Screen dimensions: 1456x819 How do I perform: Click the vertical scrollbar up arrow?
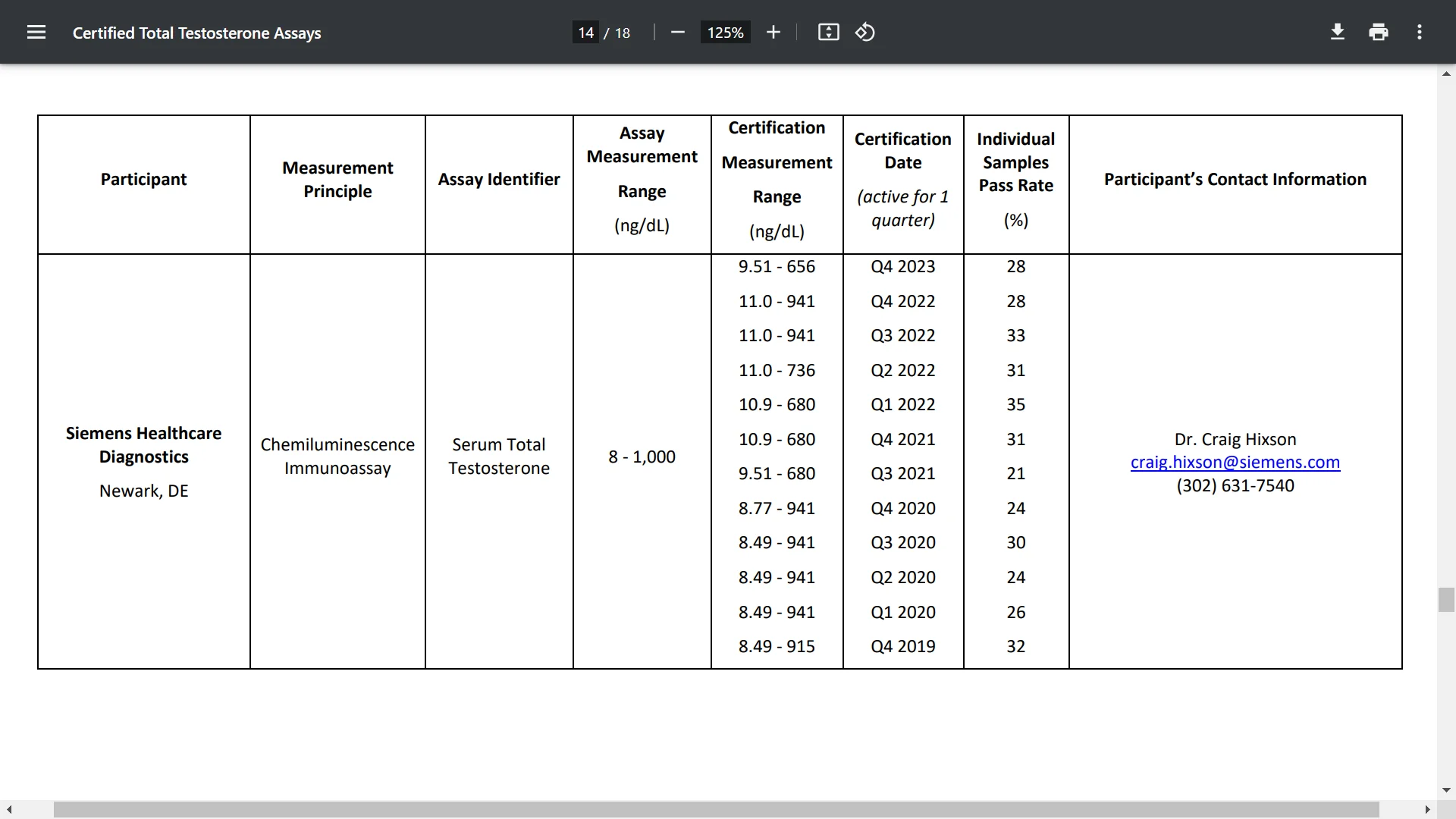tap(1446, 74)
